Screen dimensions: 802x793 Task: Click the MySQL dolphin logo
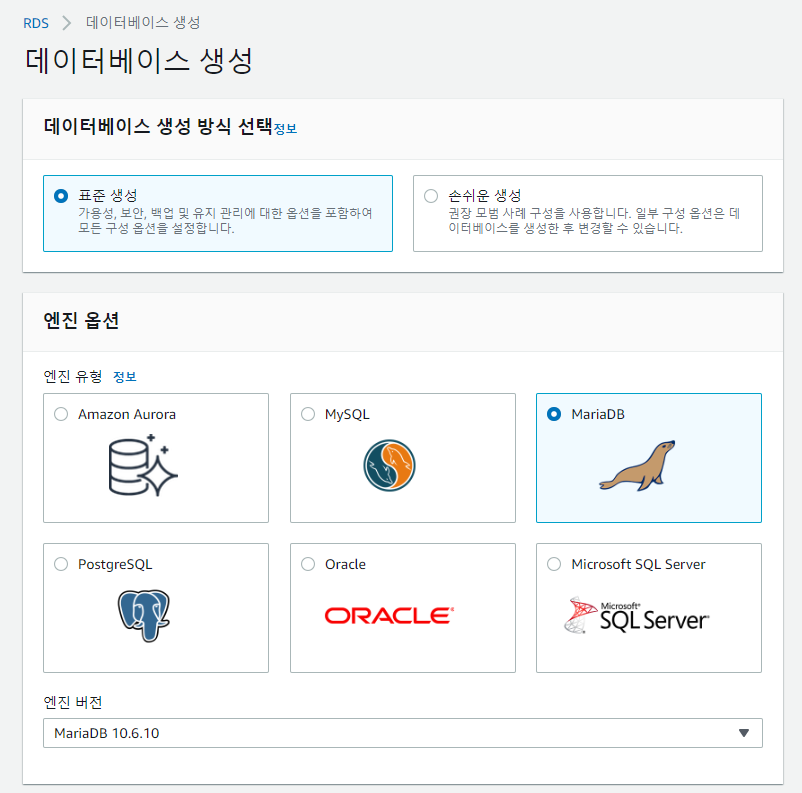point(389,465)
